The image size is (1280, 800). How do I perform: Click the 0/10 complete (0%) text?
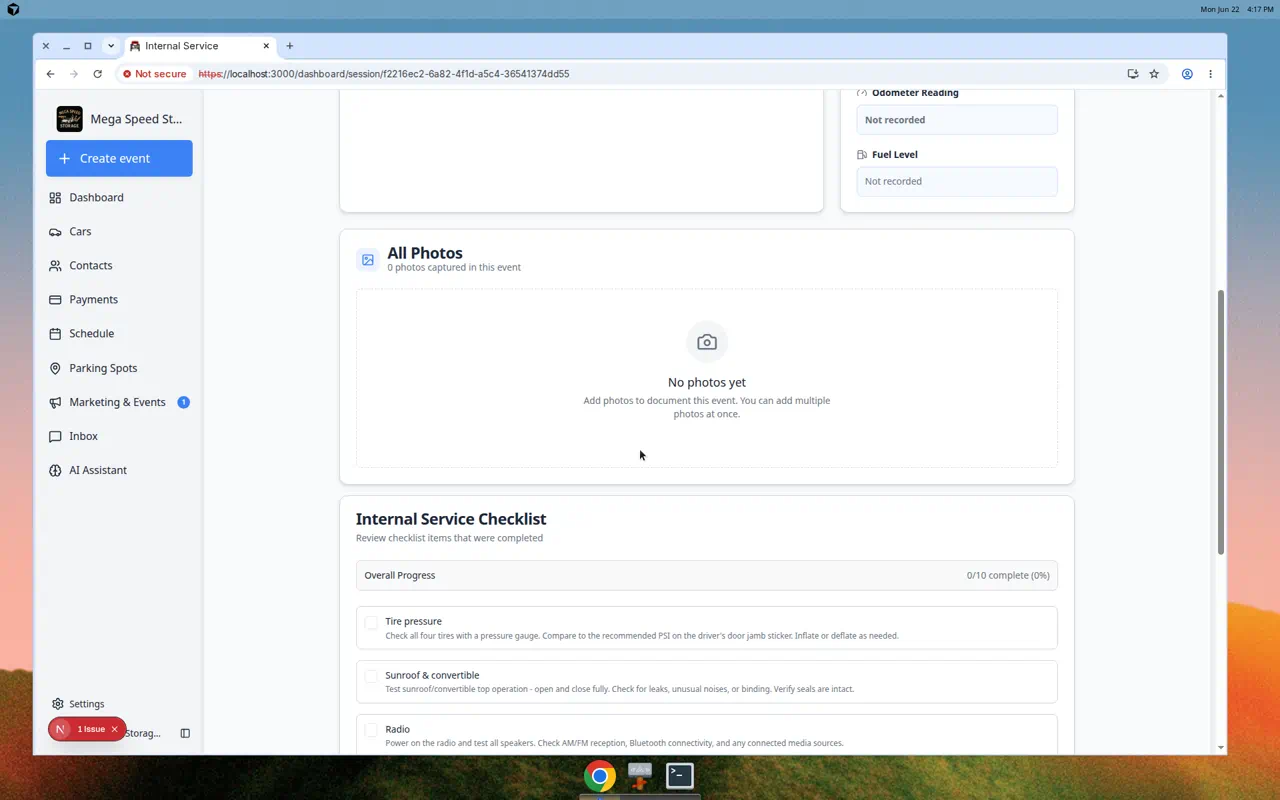(1008, 575)
